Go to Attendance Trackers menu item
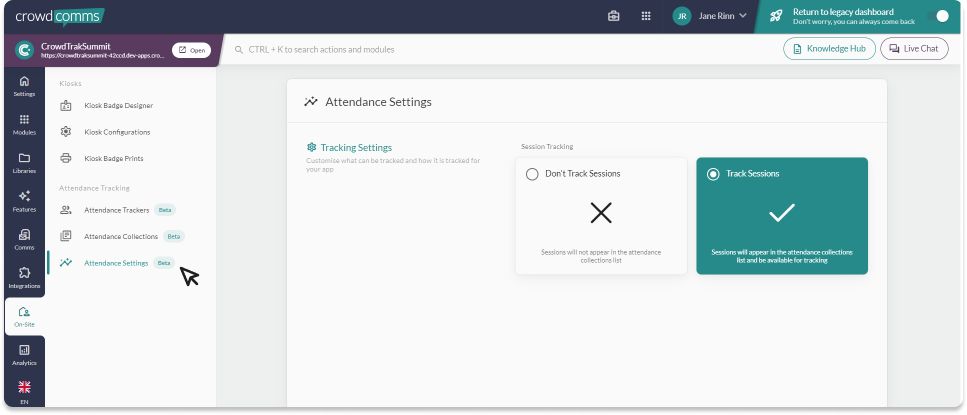The image size is (967, 415). [116, 210]
